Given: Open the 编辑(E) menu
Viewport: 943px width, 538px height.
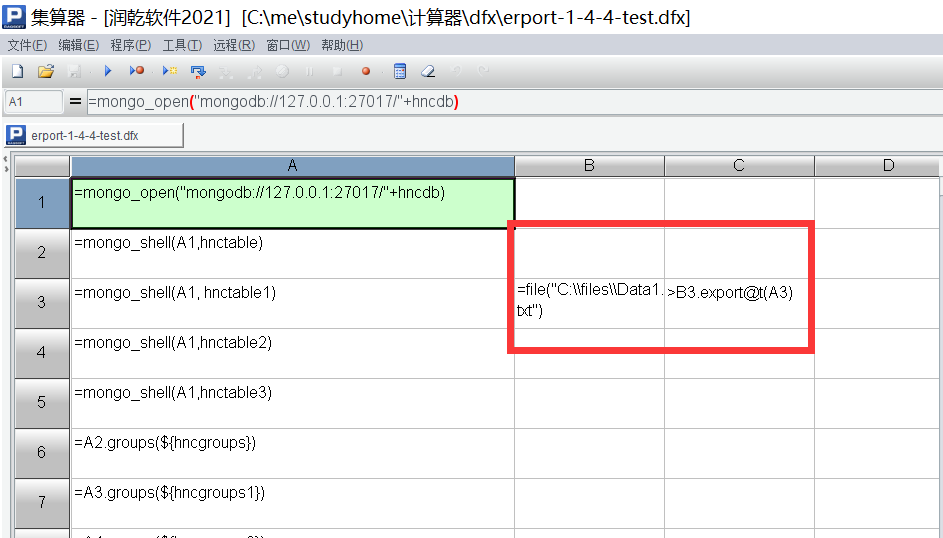Looking at the screenshot, I should (79, 45).
